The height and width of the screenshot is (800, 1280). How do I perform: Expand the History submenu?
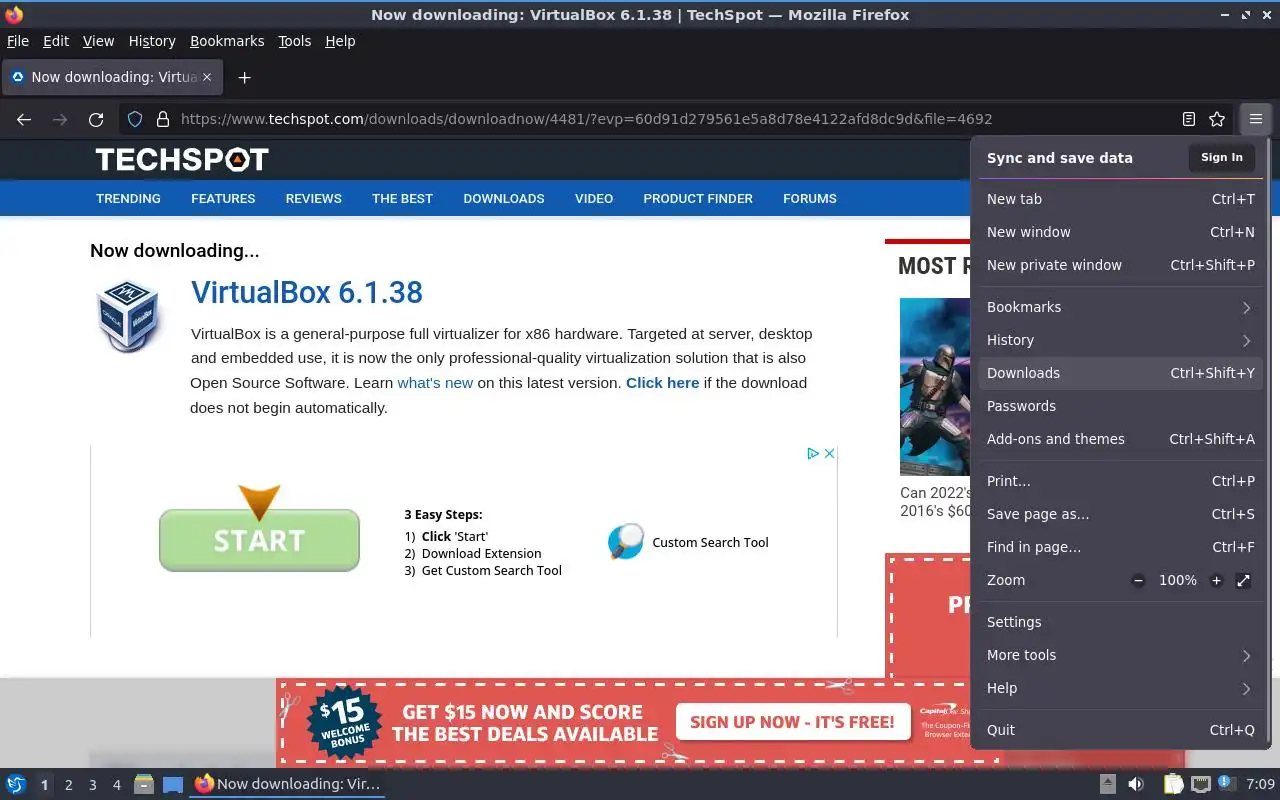point(1120,340)
